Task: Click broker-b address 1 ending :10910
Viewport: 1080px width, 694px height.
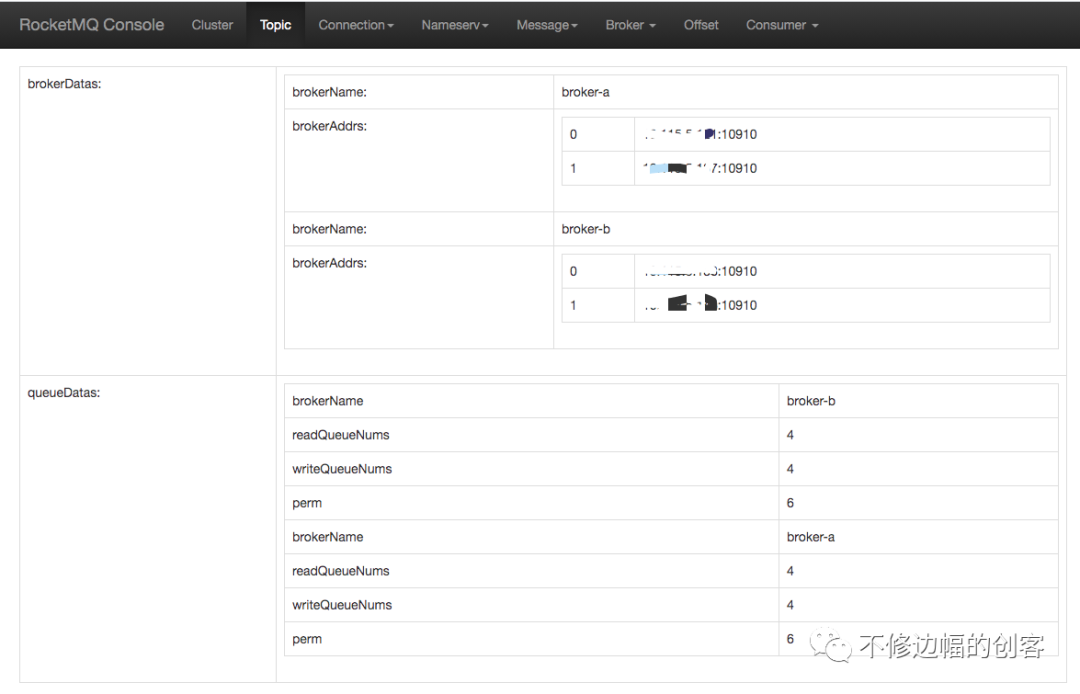Action: (700, 305)
